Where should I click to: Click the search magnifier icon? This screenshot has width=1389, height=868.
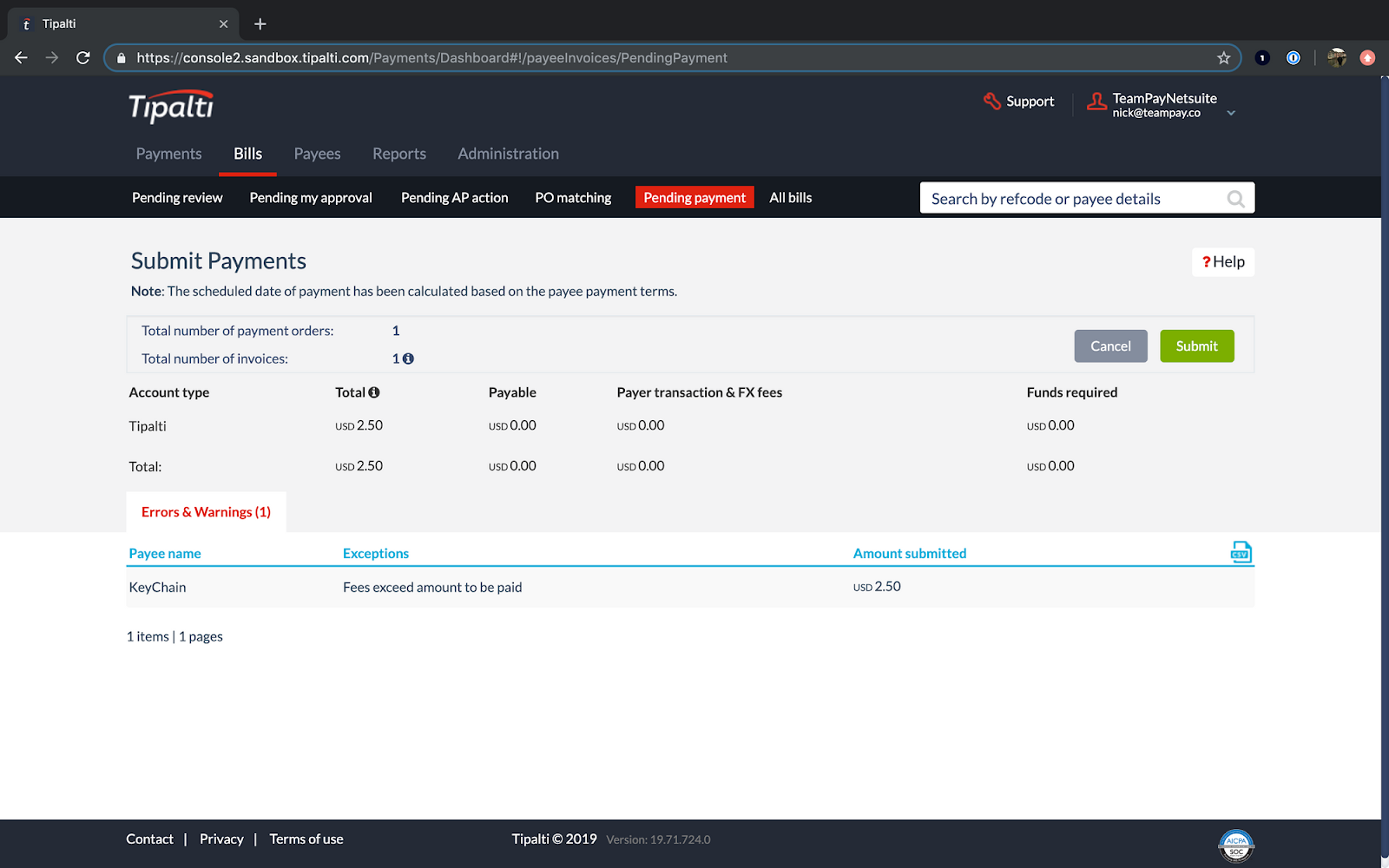1235,199
